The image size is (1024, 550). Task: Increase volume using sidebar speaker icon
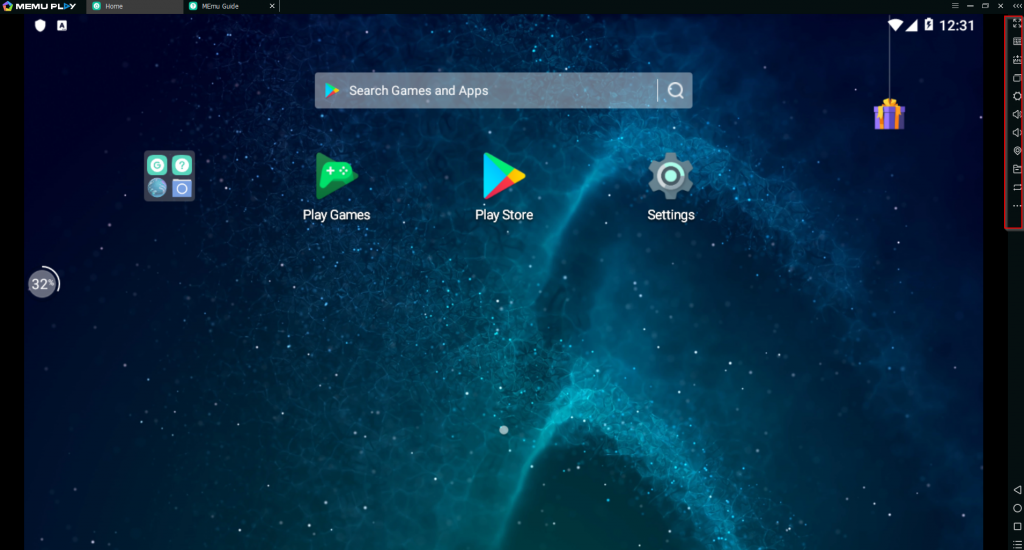[x=1017, y=114]
